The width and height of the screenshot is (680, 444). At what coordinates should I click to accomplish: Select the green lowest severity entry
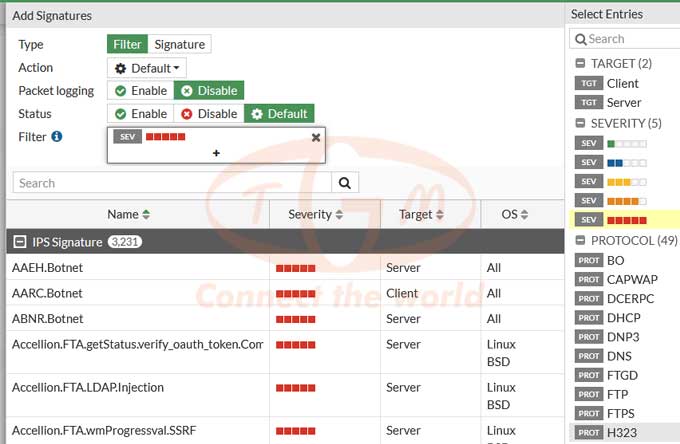click(627, 144)
